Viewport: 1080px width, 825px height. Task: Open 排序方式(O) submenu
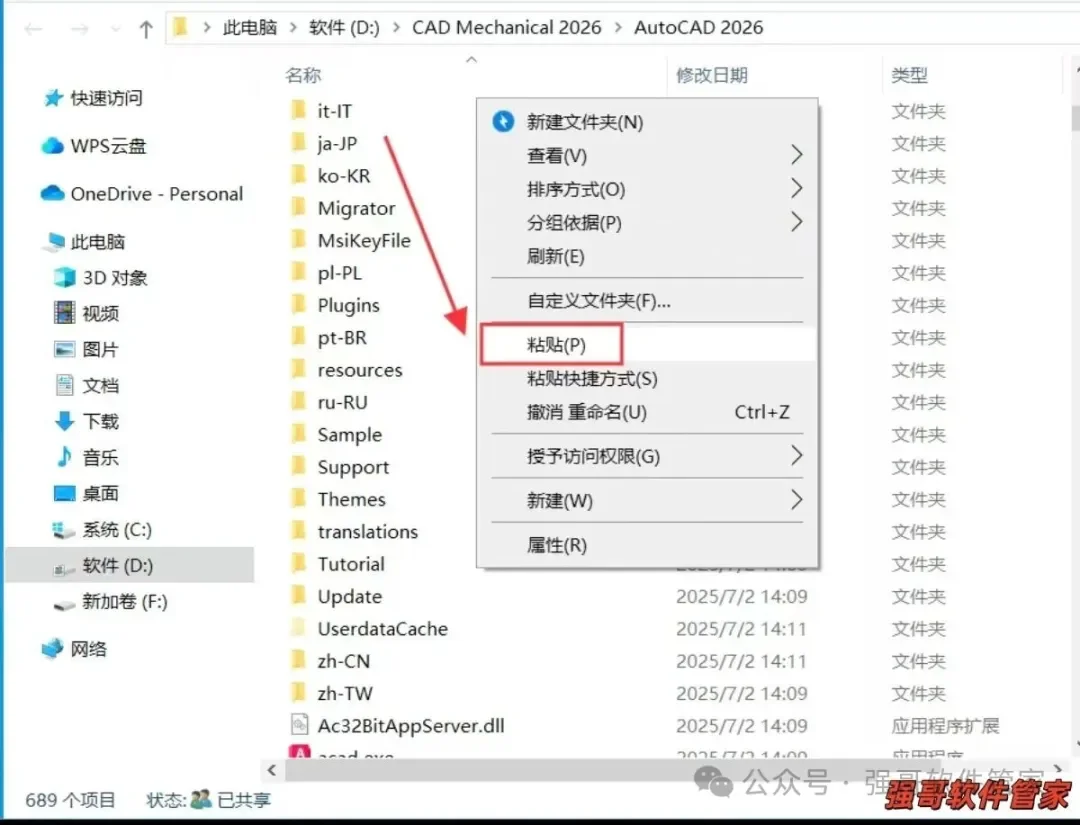(647, 189)
